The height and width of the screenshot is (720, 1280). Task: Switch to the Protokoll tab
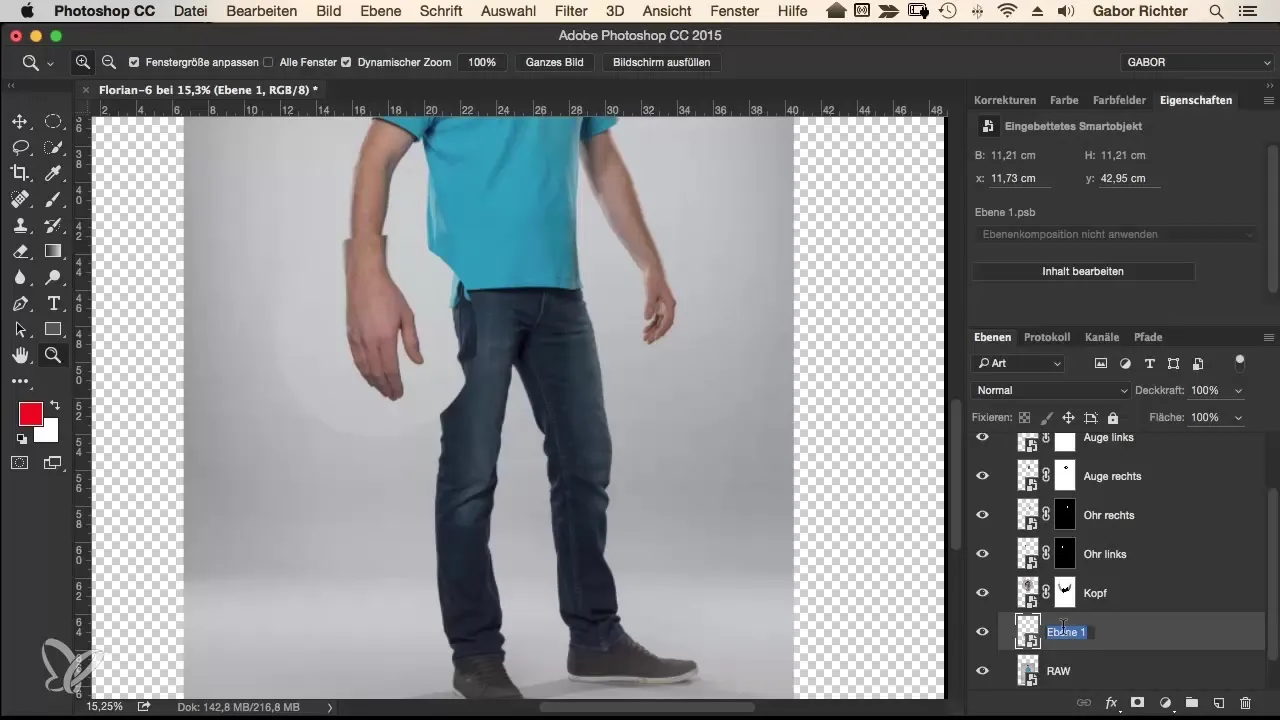coord(1047,337)
